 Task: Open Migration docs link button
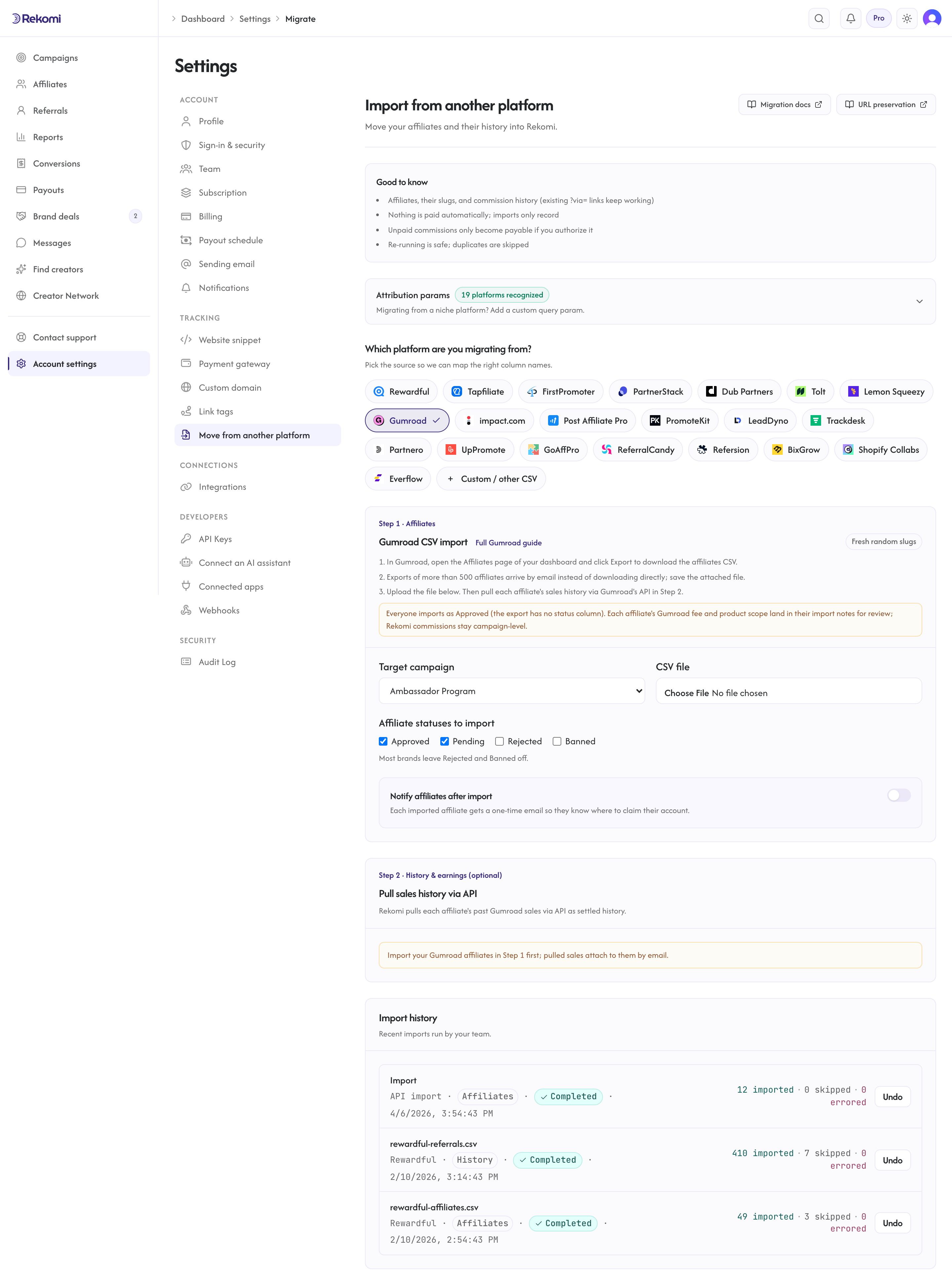[x=784, y=104]
